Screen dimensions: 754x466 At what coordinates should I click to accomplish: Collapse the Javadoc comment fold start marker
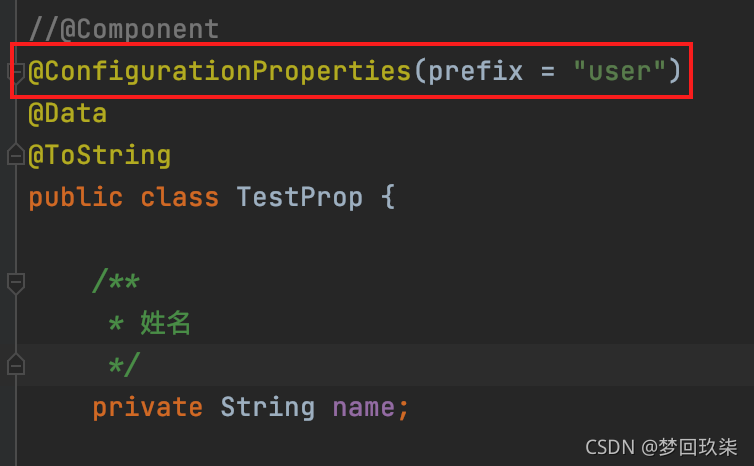(15, 284)
